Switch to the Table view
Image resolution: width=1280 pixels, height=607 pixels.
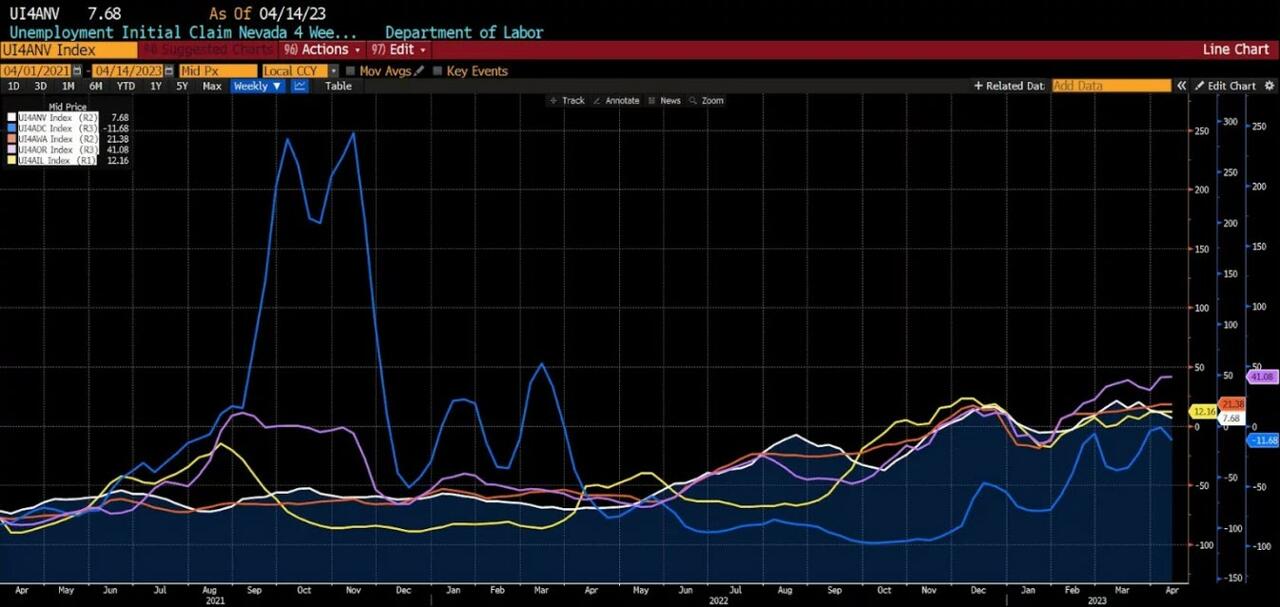coord(338,86)
